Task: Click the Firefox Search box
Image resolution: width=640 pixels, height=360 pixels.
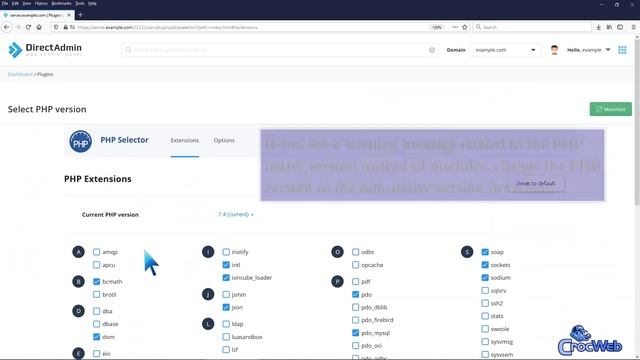Action: (x=532, y=27)
